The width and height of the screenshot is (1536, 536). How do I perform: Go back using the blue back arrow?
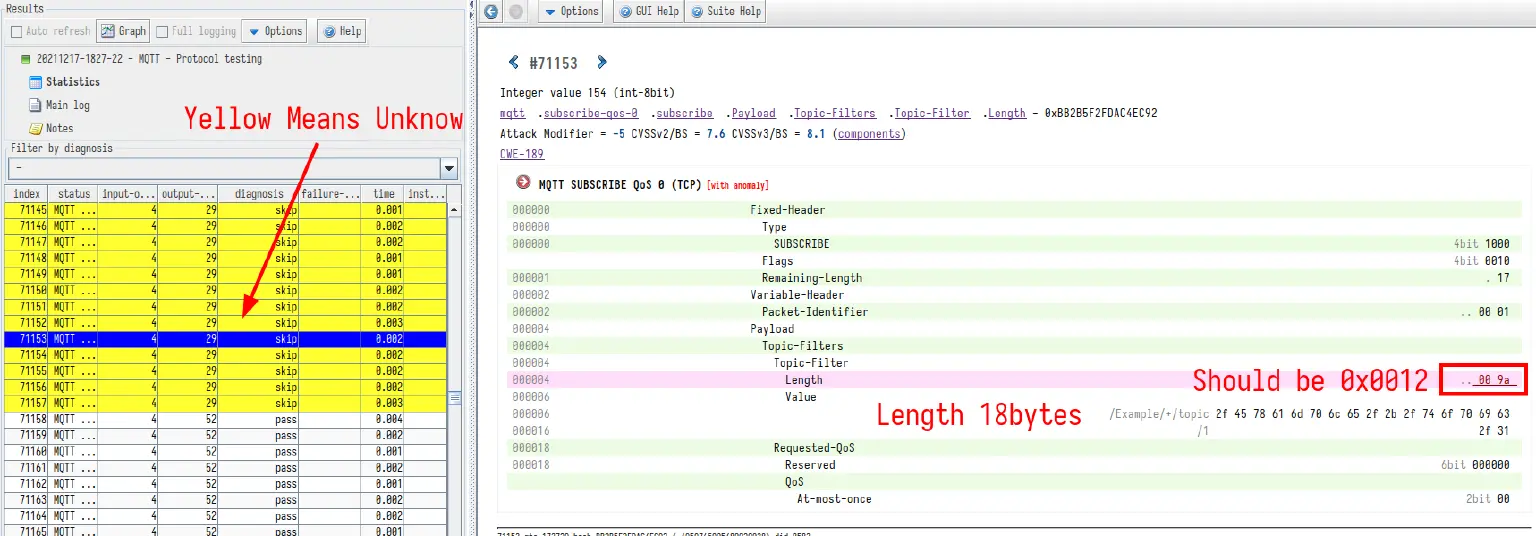tap(490, 11)
